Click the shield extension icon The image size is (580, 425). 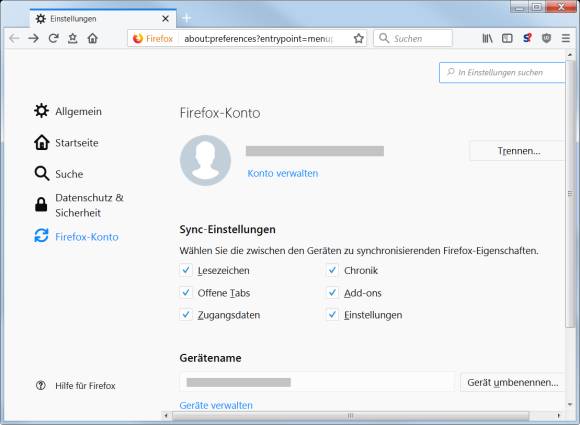pos(546,38)
